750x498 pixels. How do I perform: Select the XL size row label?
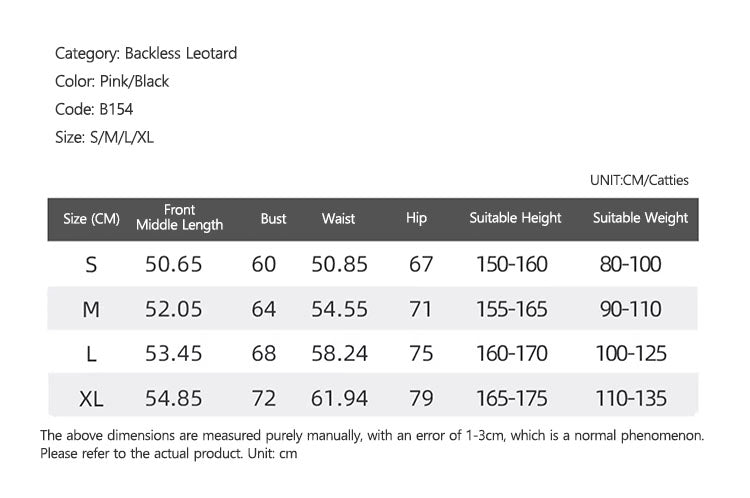point(91,399)
